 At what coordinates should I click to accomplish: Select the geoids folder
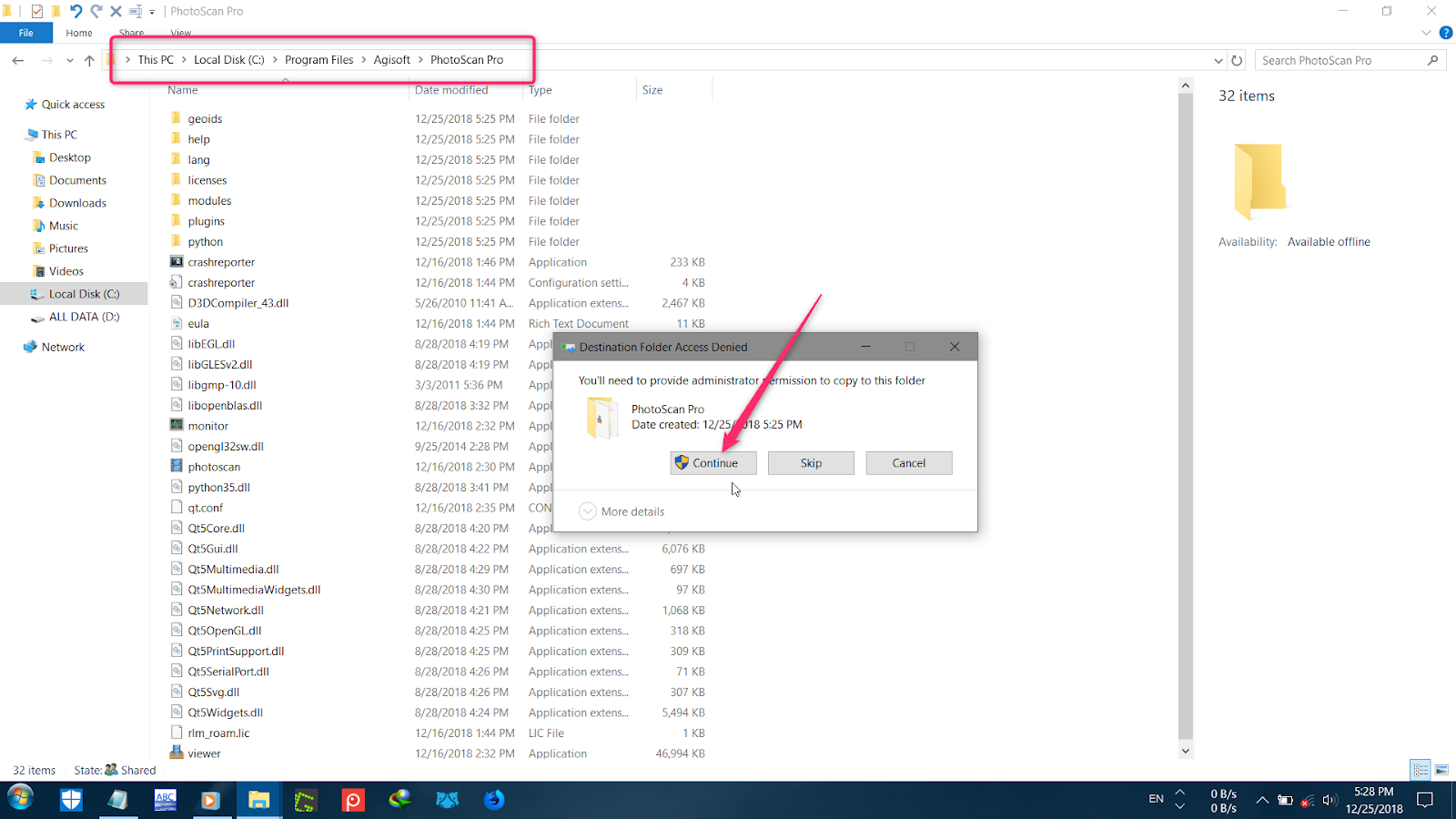(x=205, y=118)
